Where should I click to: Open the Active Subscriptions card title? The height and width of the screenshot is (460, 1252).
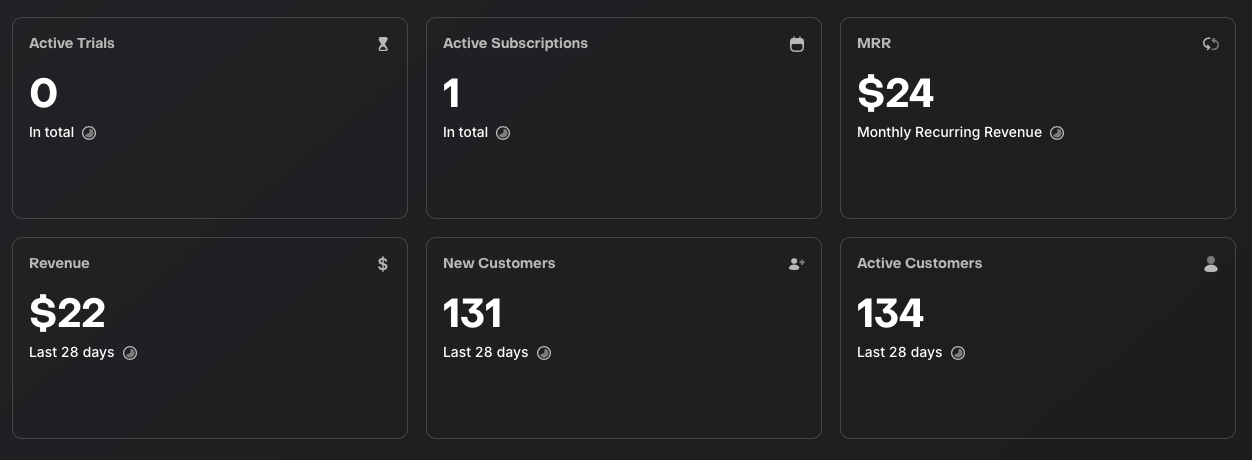coord(516,43)
